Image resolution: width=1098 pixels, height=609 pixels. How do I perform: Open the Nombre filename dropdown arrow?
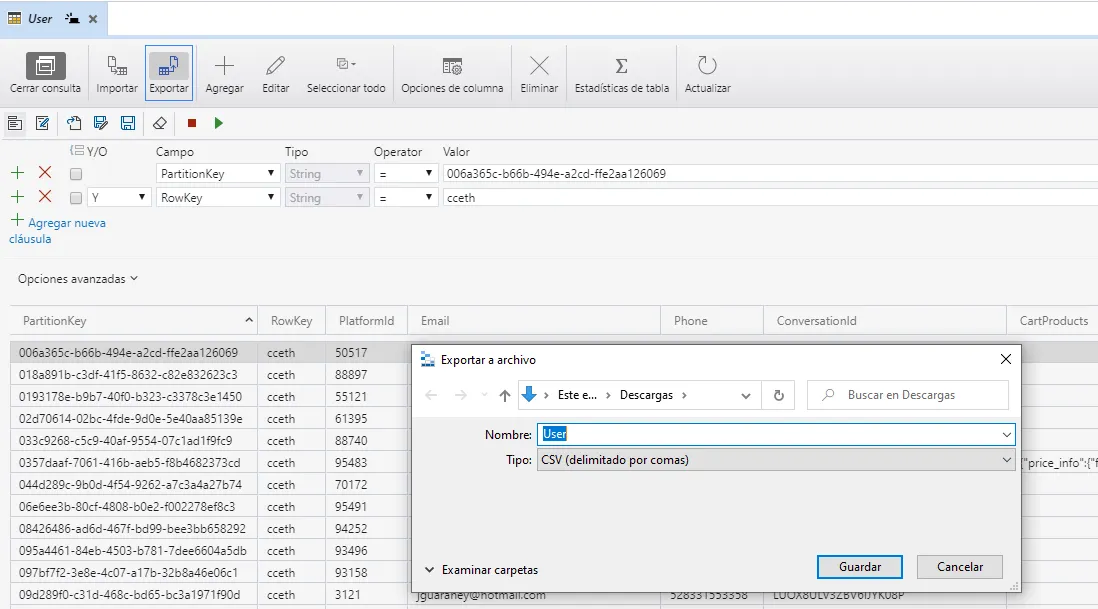coord(1006,435)
